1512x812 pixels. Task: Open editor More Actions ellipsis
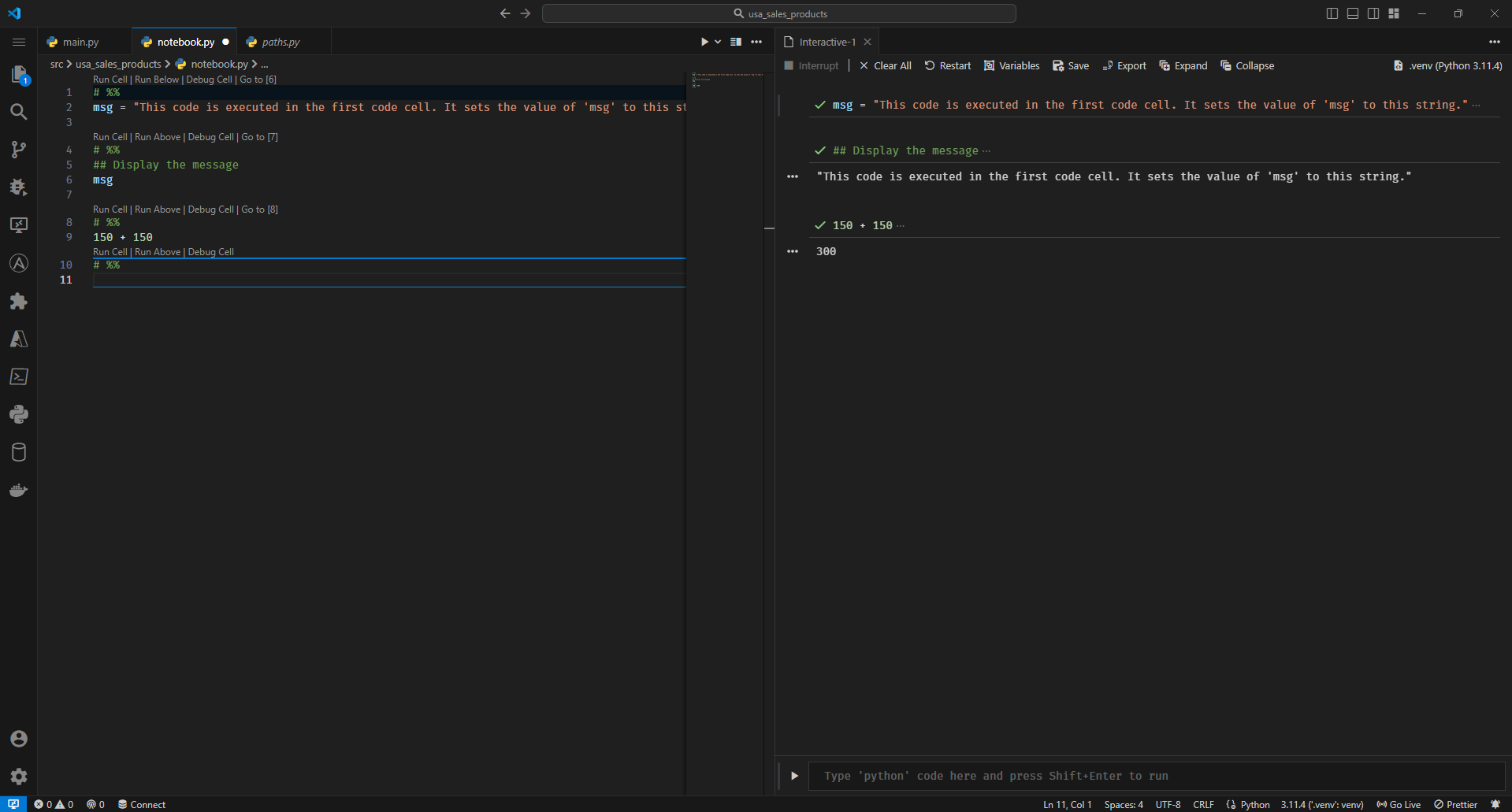point(756,42)
